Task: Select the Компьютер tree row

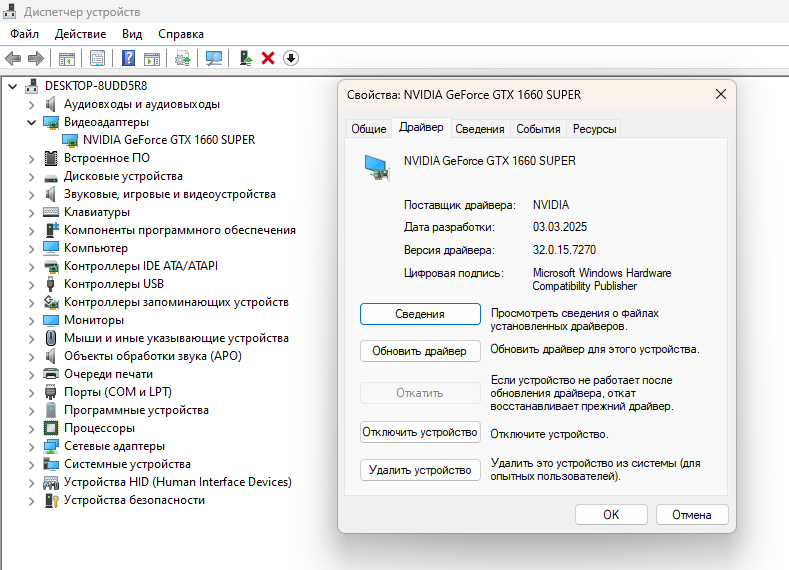Action: (x=96, y=248)
